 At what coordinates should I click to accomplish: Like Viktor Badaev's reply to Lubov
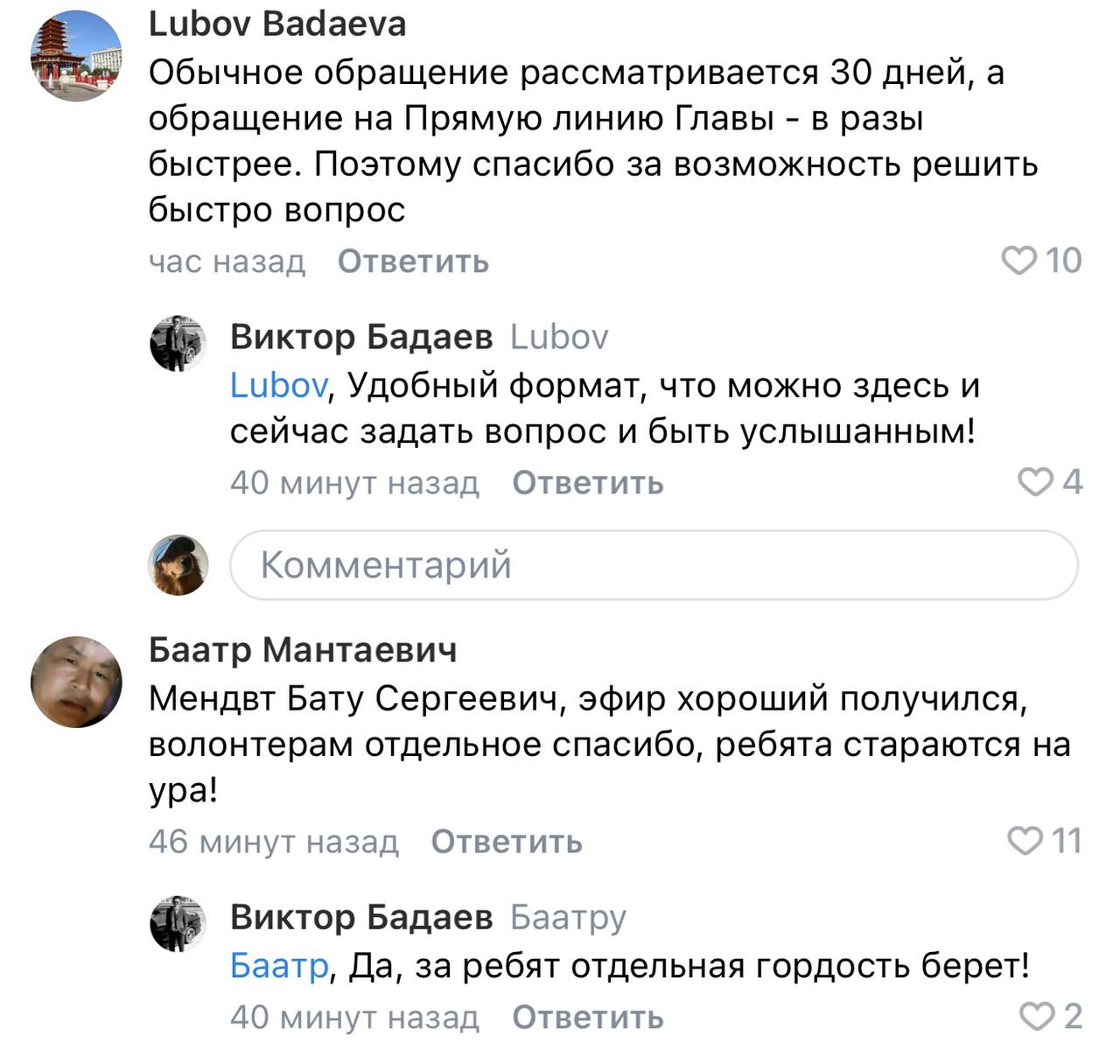pos(1036,481)
